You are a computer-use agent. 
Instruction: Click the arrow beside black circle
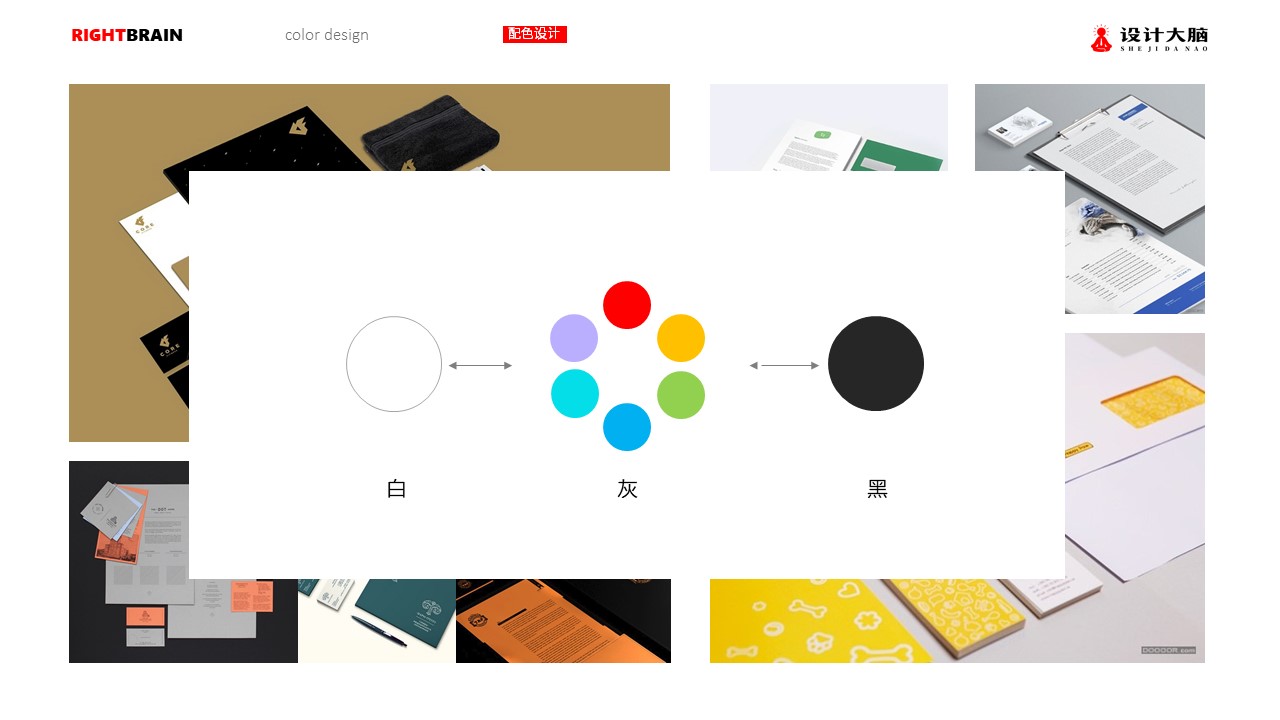784,366
